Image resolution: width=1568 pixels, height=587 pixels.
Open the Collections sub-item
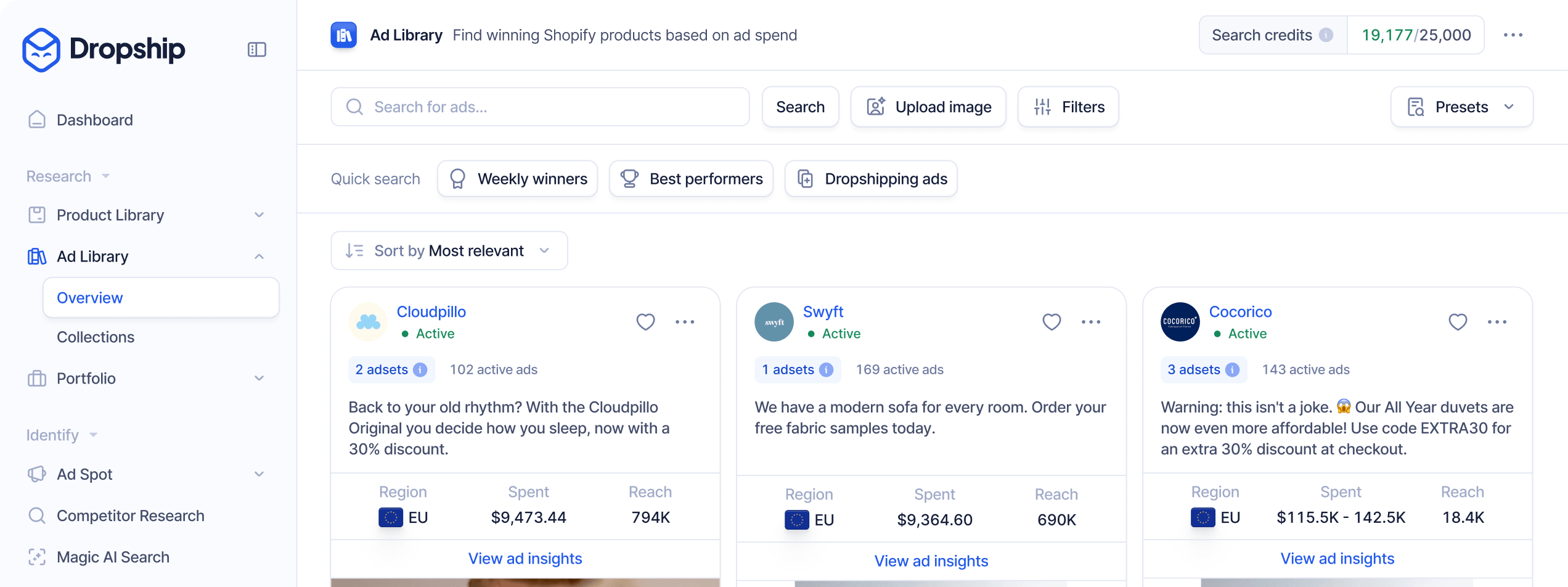coord(96,337)
